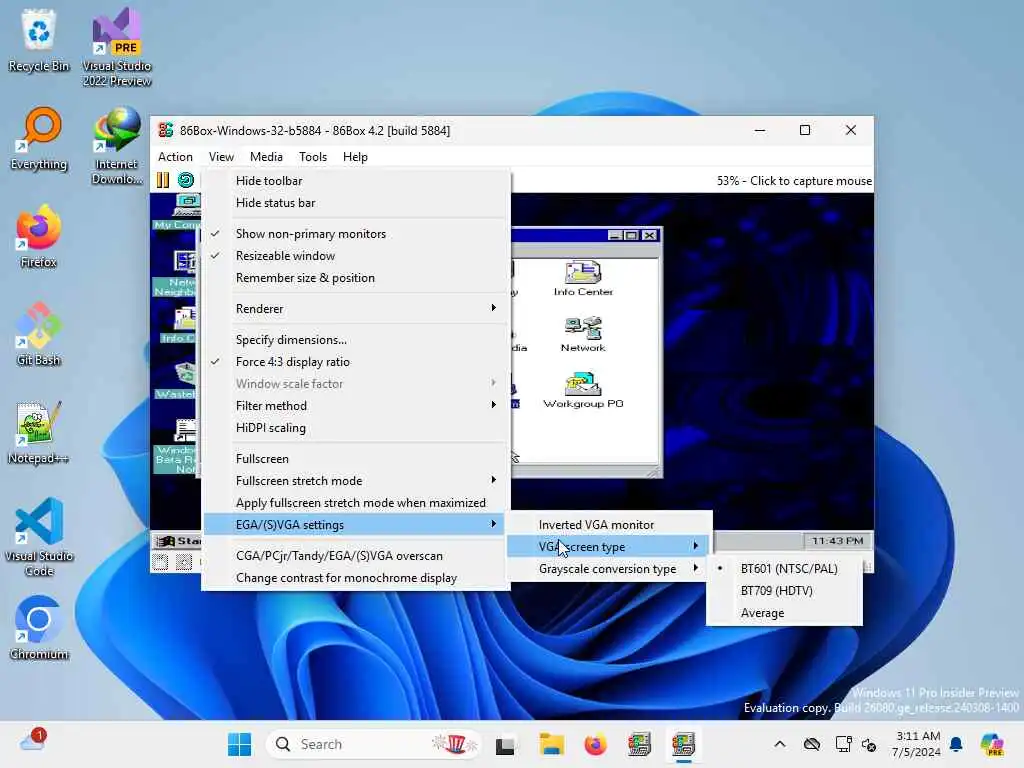Launch Firefox from the desktop

pos(39,236)
